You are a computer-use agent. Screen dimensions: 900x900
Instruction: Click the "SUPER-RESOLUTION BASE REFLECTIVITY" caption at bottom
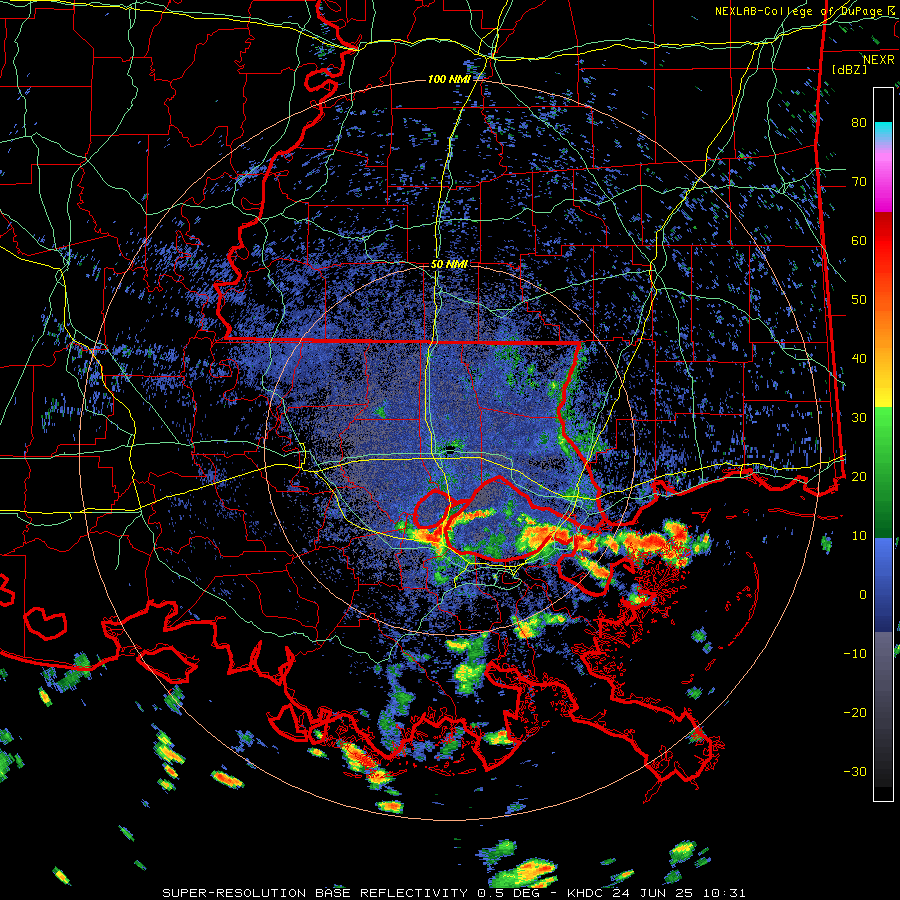pyautogui.click(x=315, y=893)
